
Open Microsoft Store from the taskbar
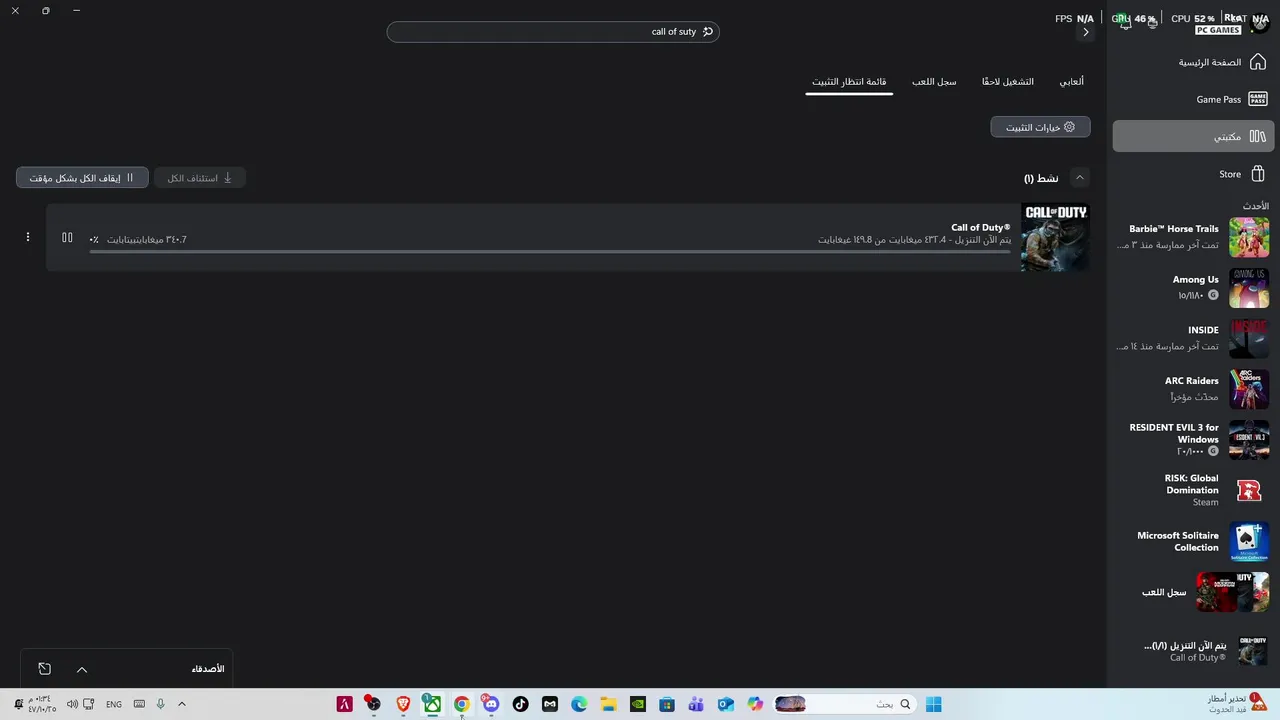tap(667, 704)
